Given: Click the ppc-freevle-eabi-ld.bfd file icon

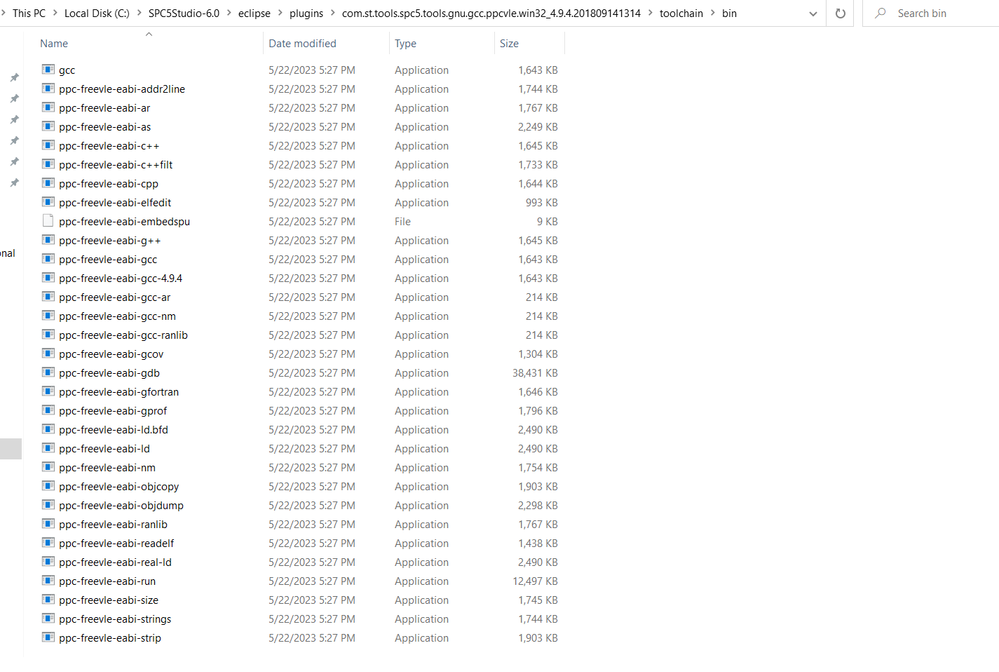Looking at the screenshot, I should click(48, 429).
